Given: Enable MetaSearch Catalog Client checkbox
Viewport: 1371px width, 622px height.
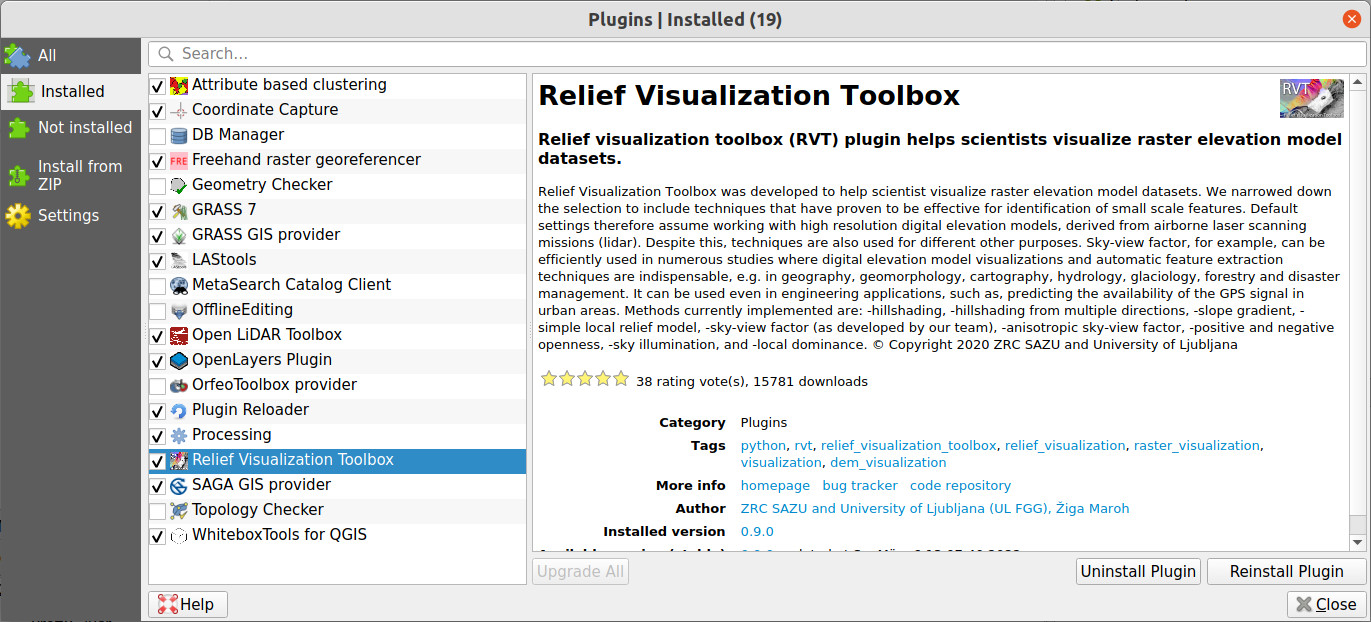Looking at the screenshot, I should tap(158, 286).
